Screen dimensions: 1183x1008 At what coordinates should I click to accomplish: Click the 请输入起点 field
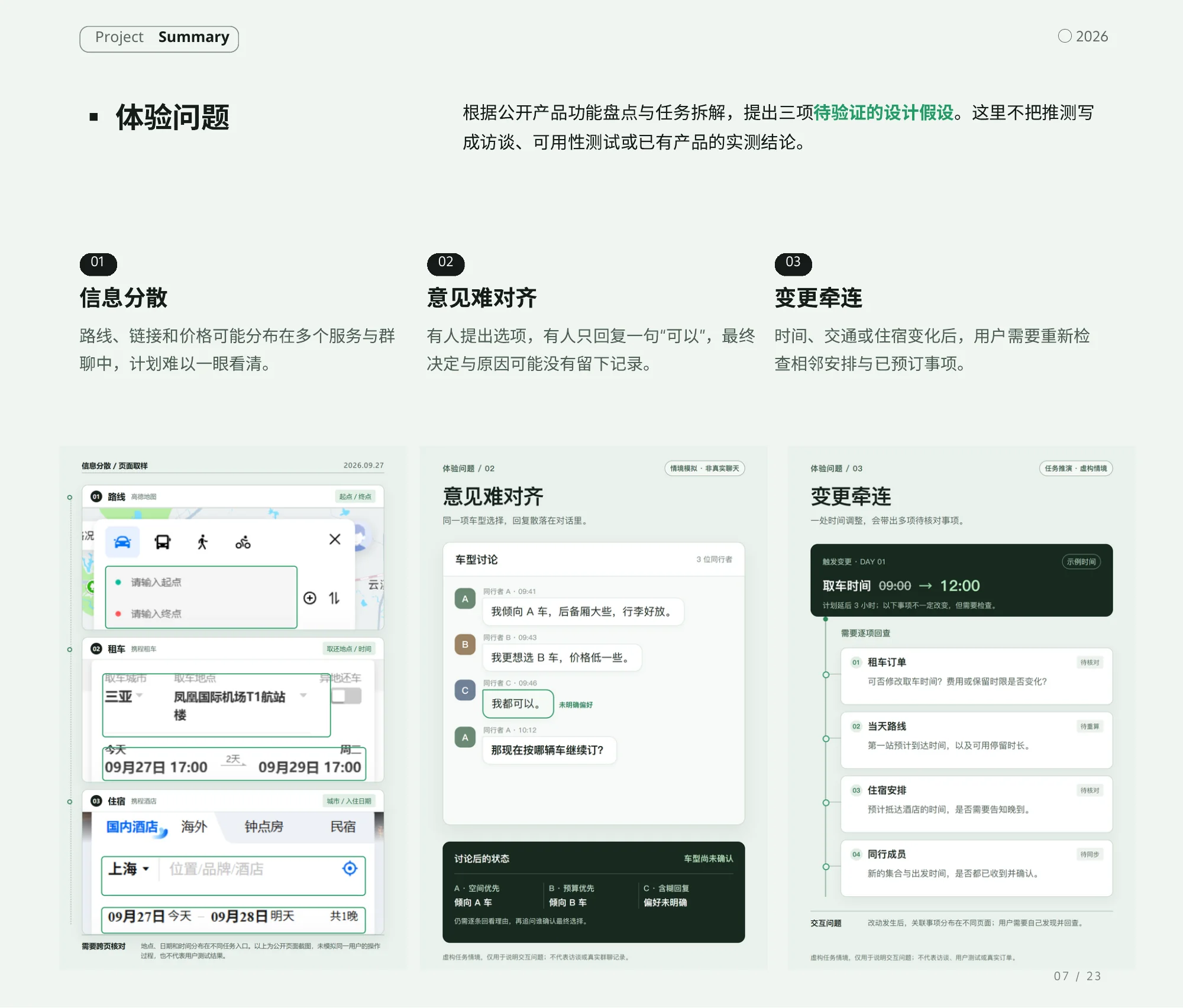(201, 582)
